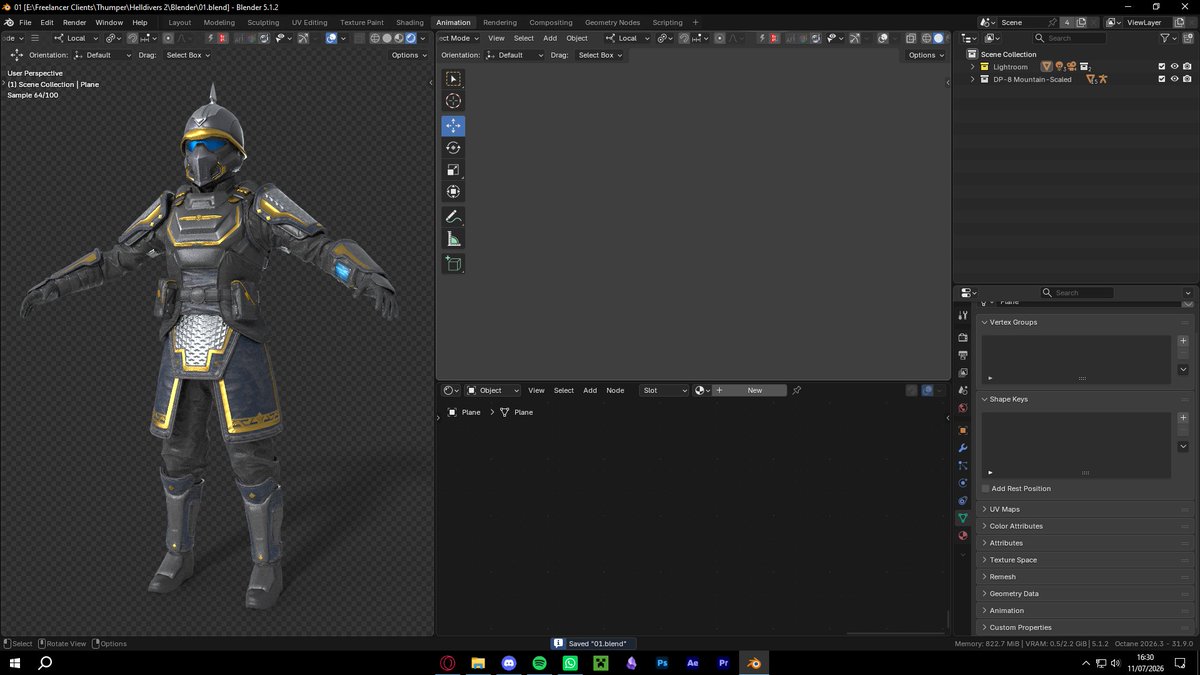Open the File menu
This screenshot has width=1200, height=675.
25,22
